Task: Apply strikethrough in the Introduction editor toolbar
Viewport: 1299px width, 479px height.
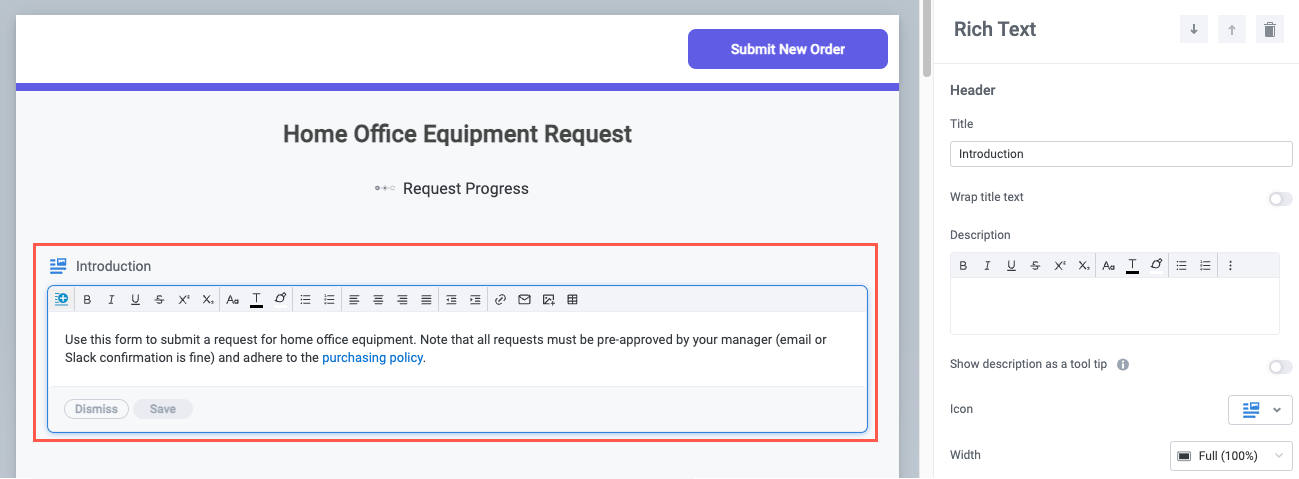Action: click(x=160, y=299)
